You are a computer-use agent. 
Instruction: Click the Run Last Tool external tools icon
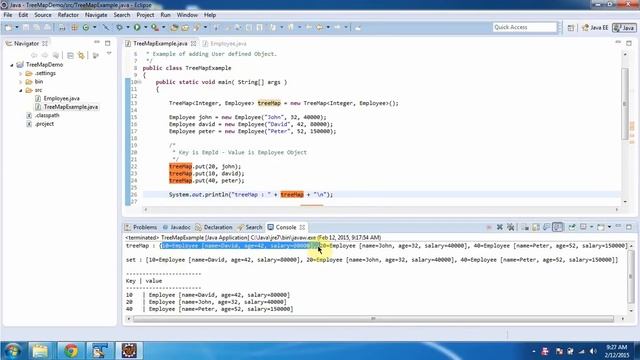coord(155,27)
